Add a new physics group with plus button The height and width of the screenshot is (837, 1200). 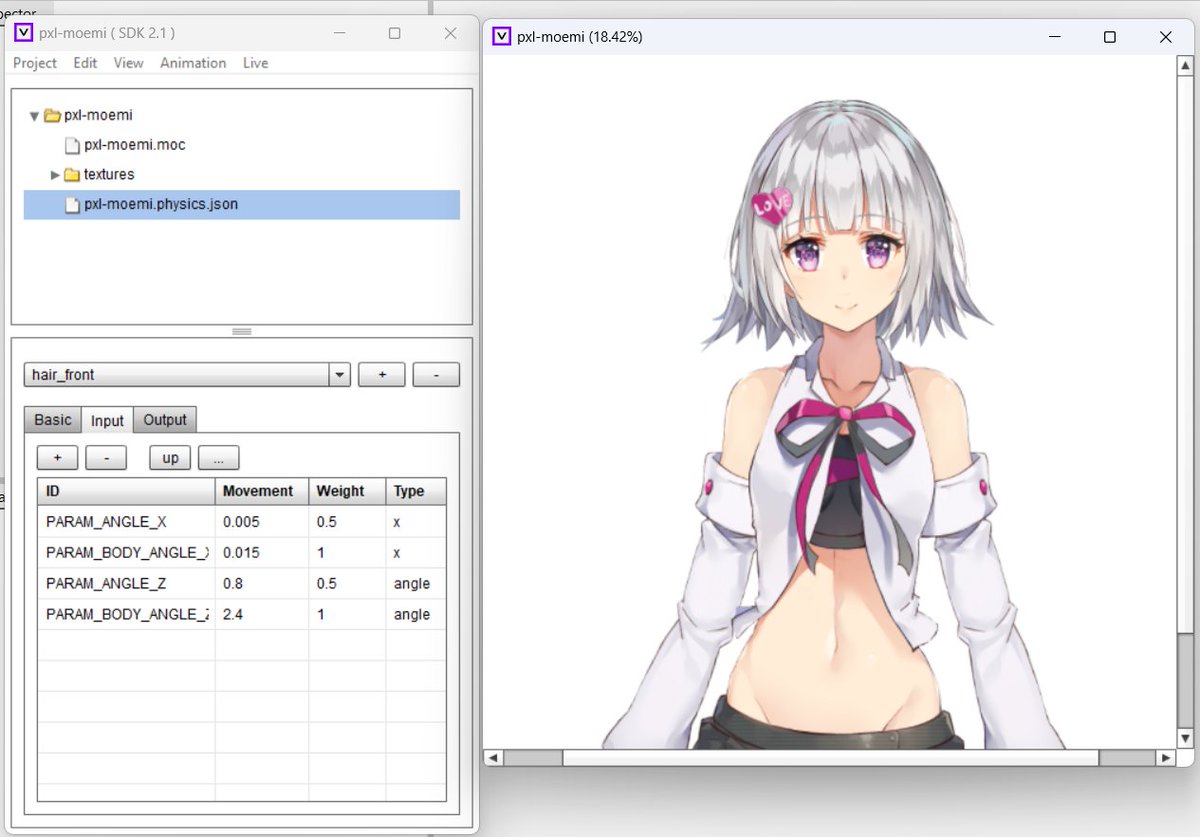tap(381, 373)
